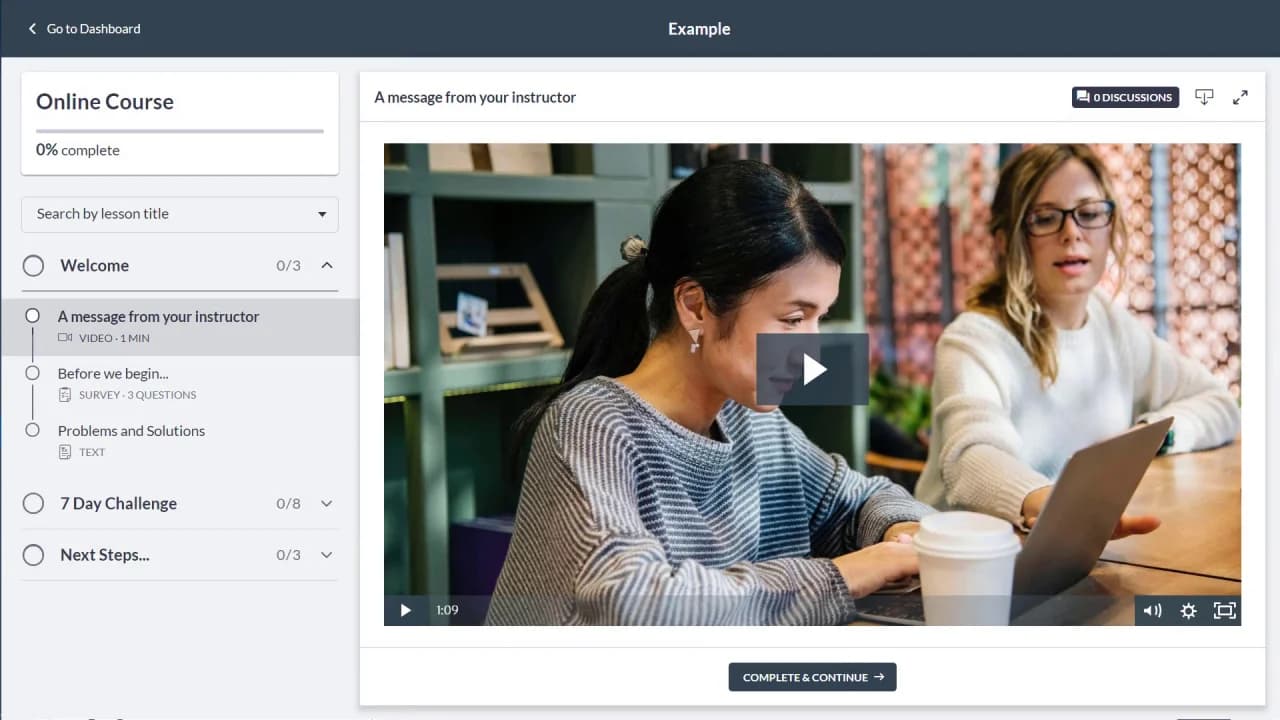Click the back arrow next to Go to Dashboard

33,28
